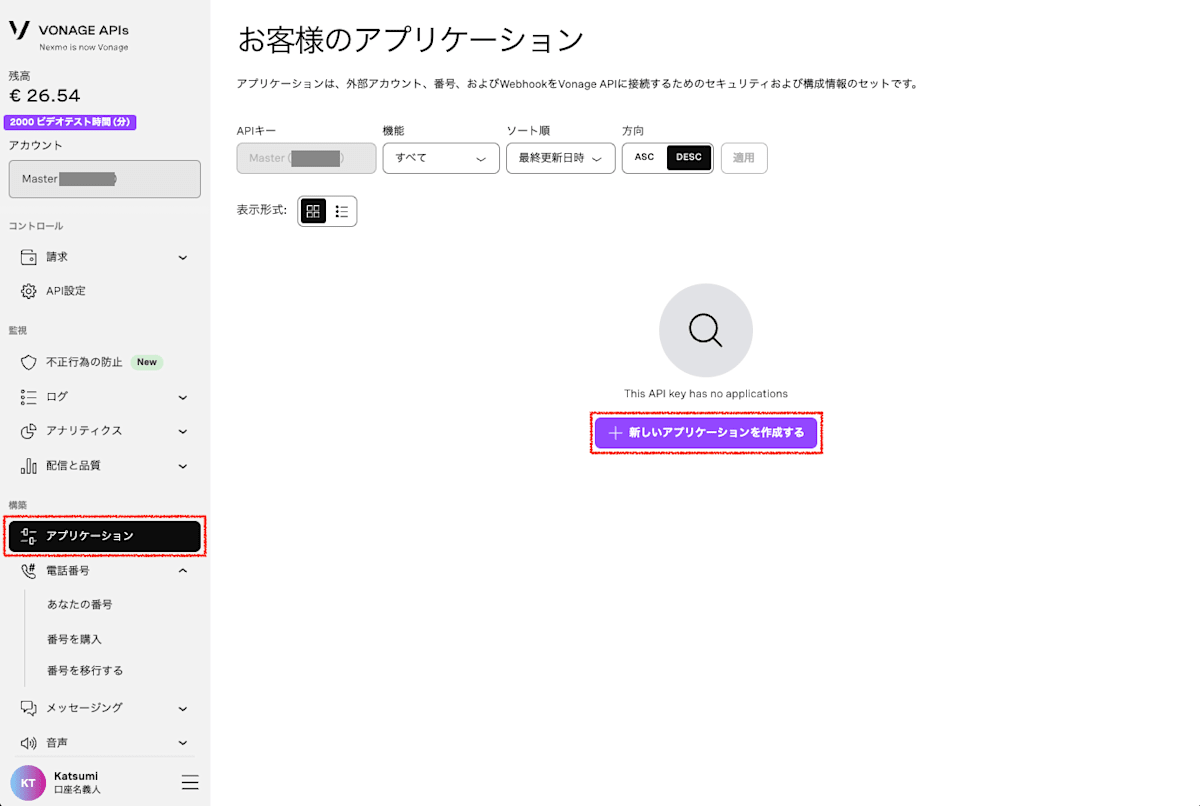Select ASC sort direction
The width and height of the screenshot is (1200, 806).
tap(645, 158)
